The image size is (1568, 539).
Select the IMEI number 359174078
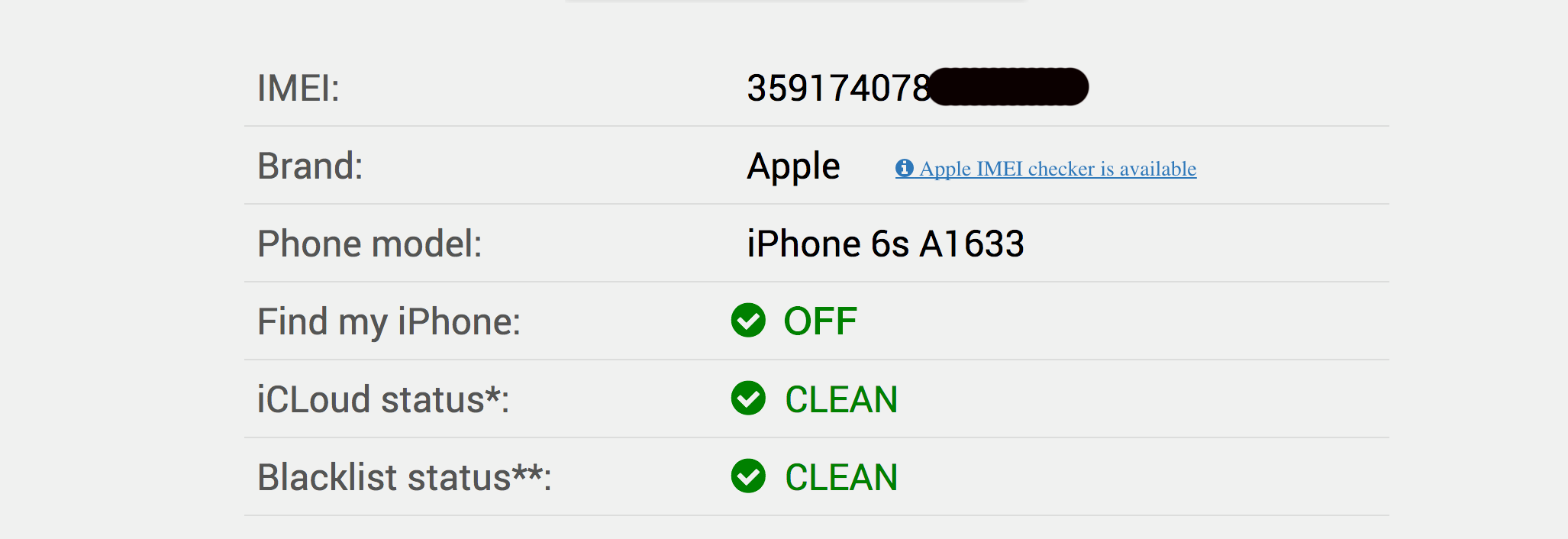pos(838,88)
